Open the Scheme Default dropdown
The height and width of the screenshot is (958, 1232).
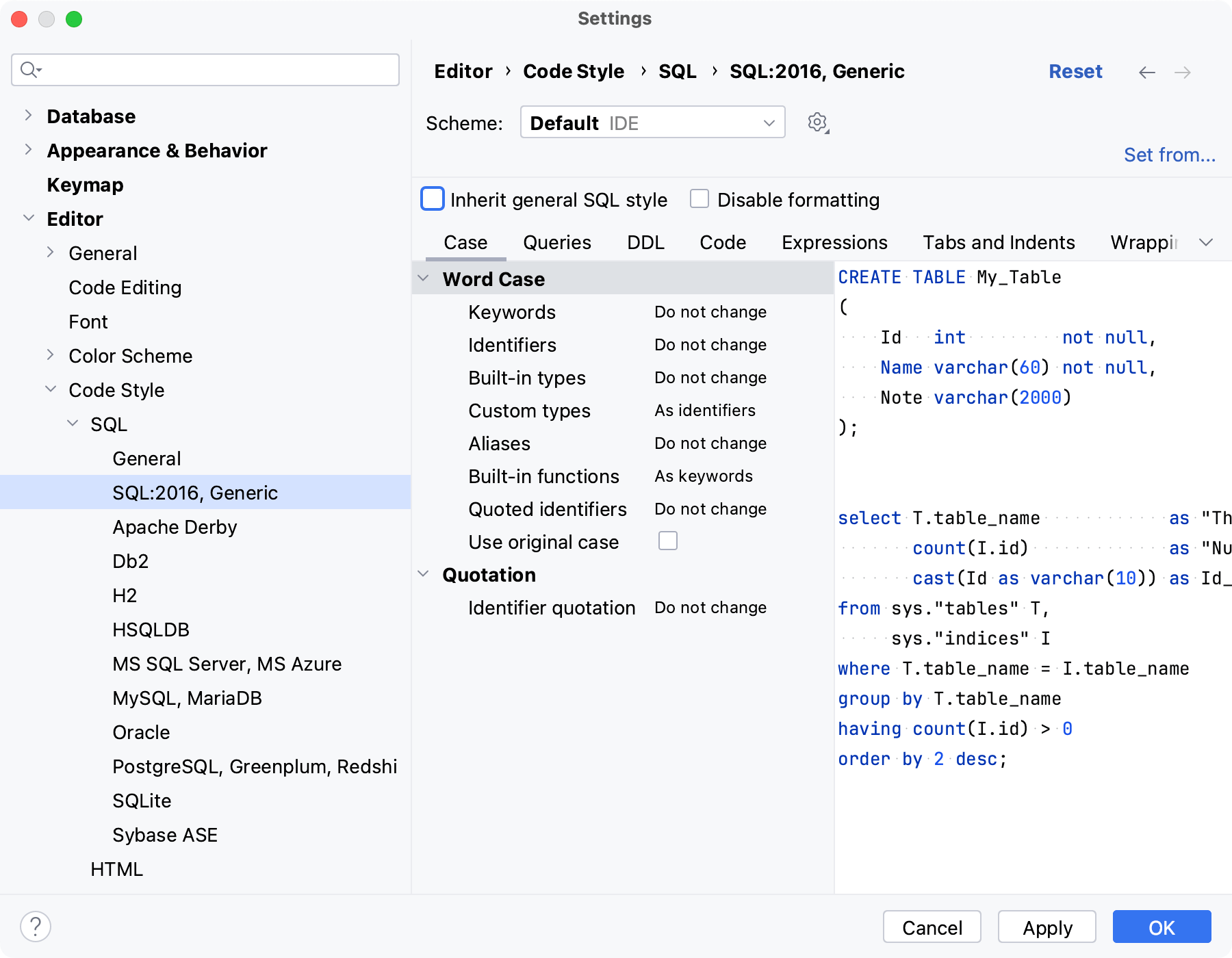point(652,123)
